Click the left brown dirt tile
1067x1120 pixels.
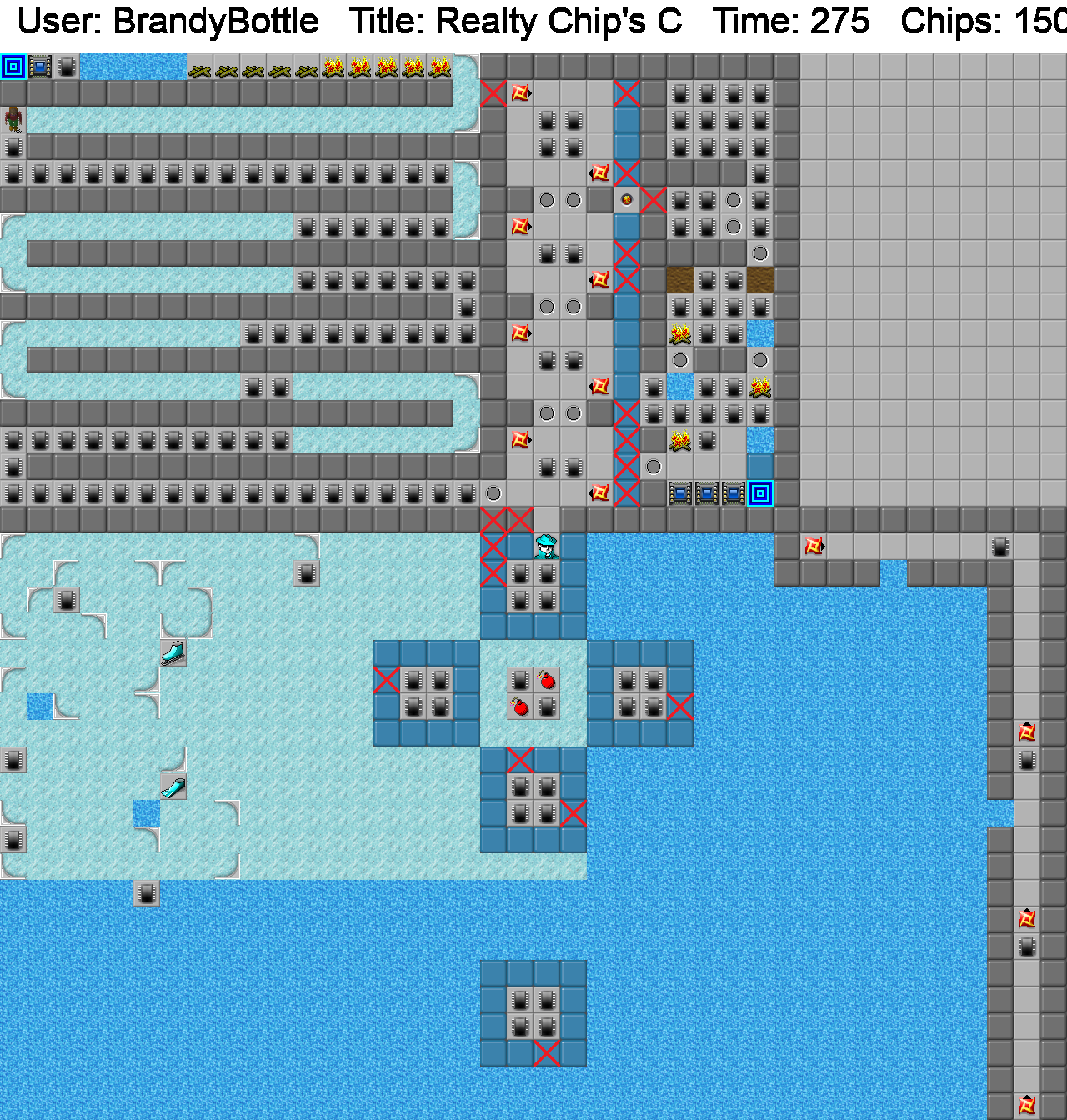(680, 280)
